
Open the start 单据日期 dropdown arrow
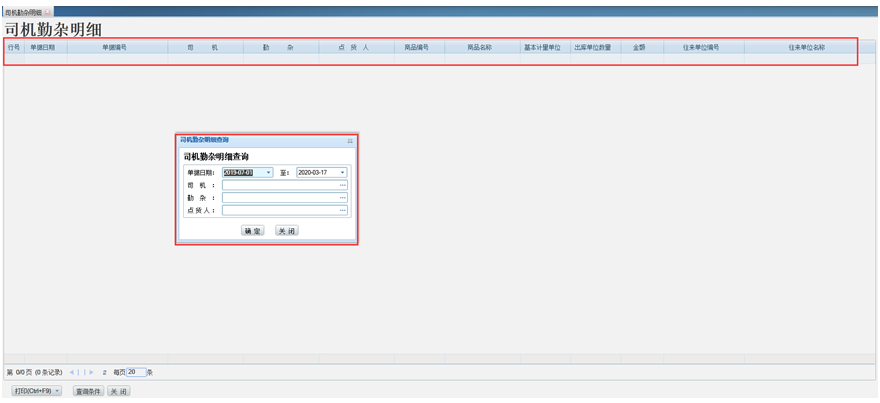tap(268, 173)
